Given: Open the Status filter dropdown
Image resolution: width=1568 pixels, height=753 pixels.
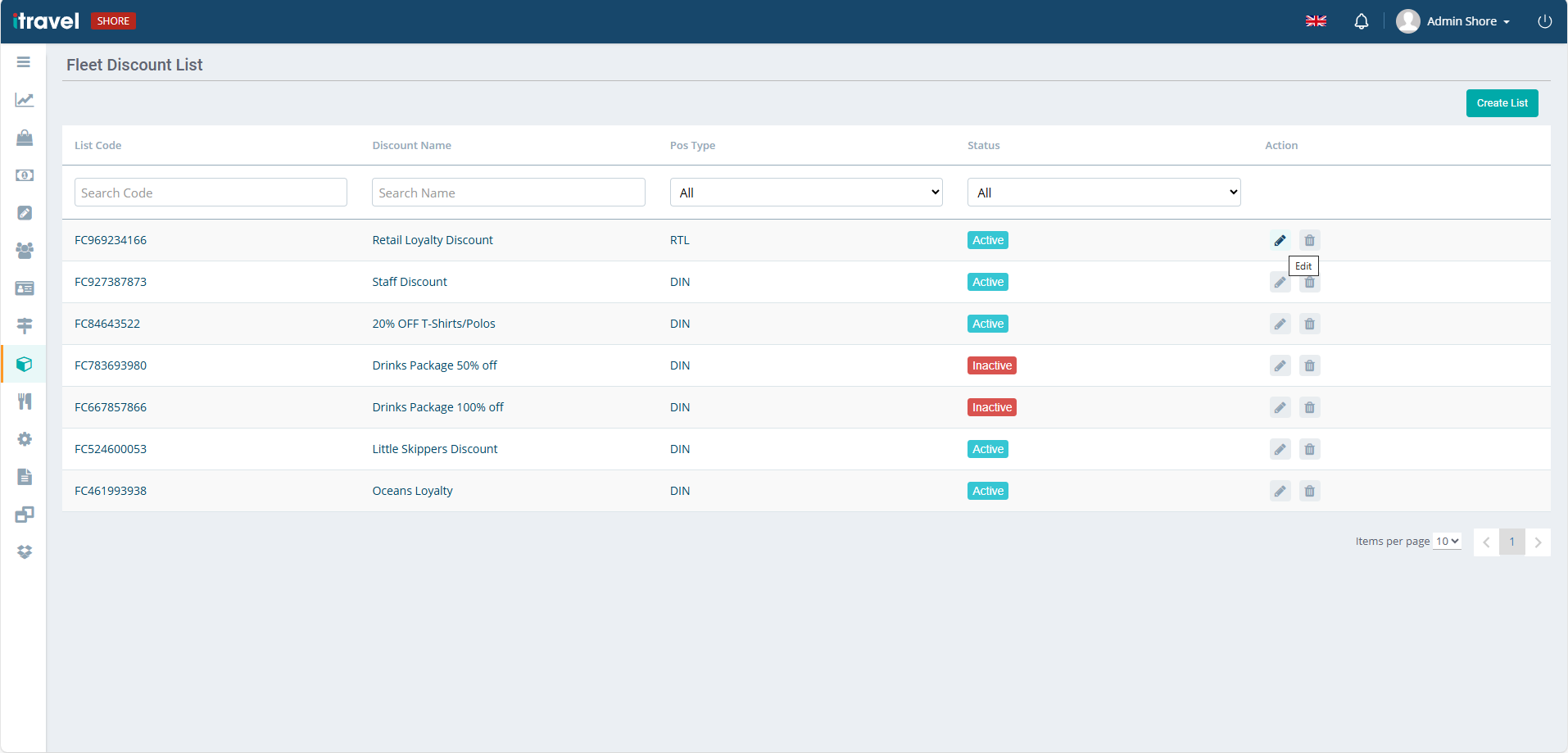Looking at the screenshot, I should pyautogui.click(x=1103, y=193).
